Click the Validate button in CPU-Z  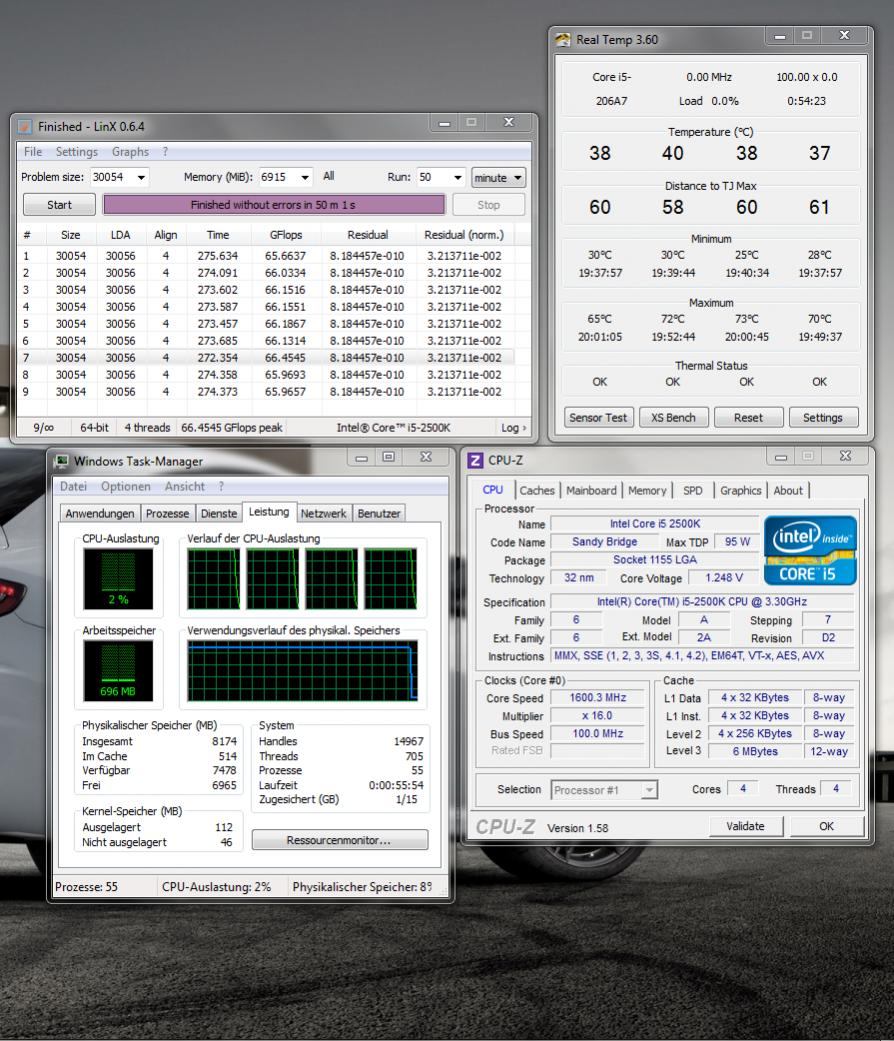(x=745, y=826)
